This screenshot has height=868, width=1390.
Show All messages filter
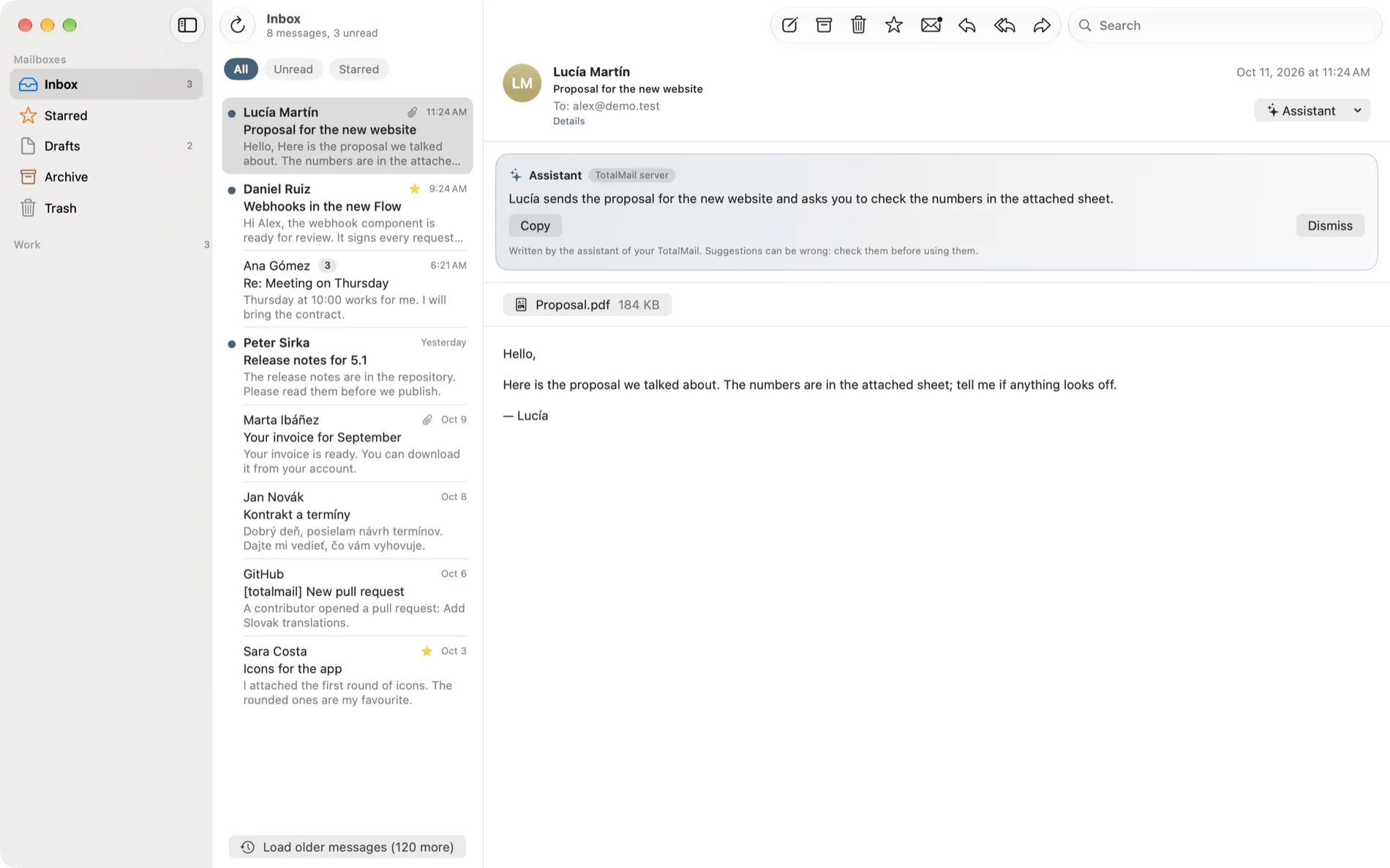pos(241,69)
